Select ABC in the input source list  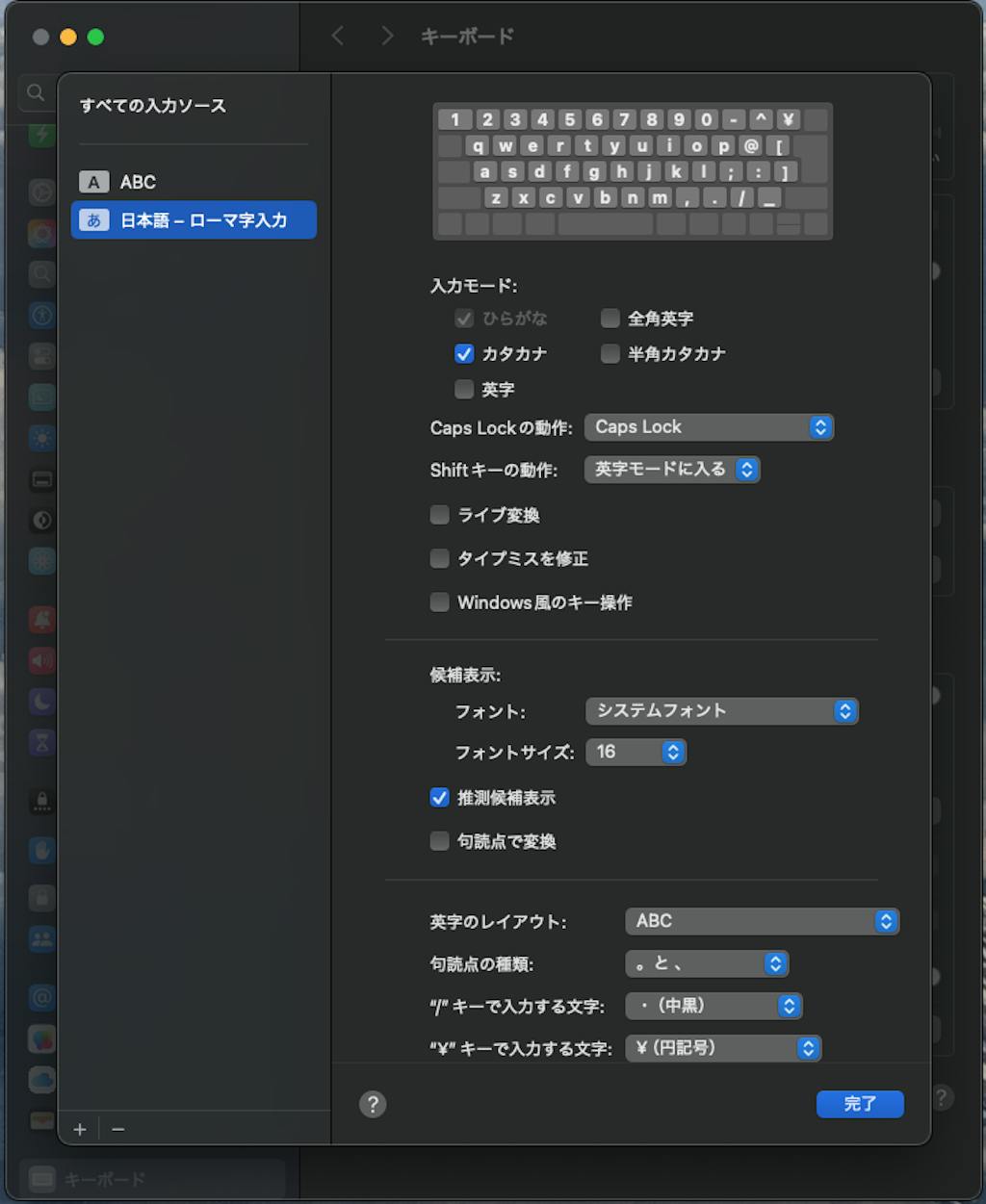point(139,182)
